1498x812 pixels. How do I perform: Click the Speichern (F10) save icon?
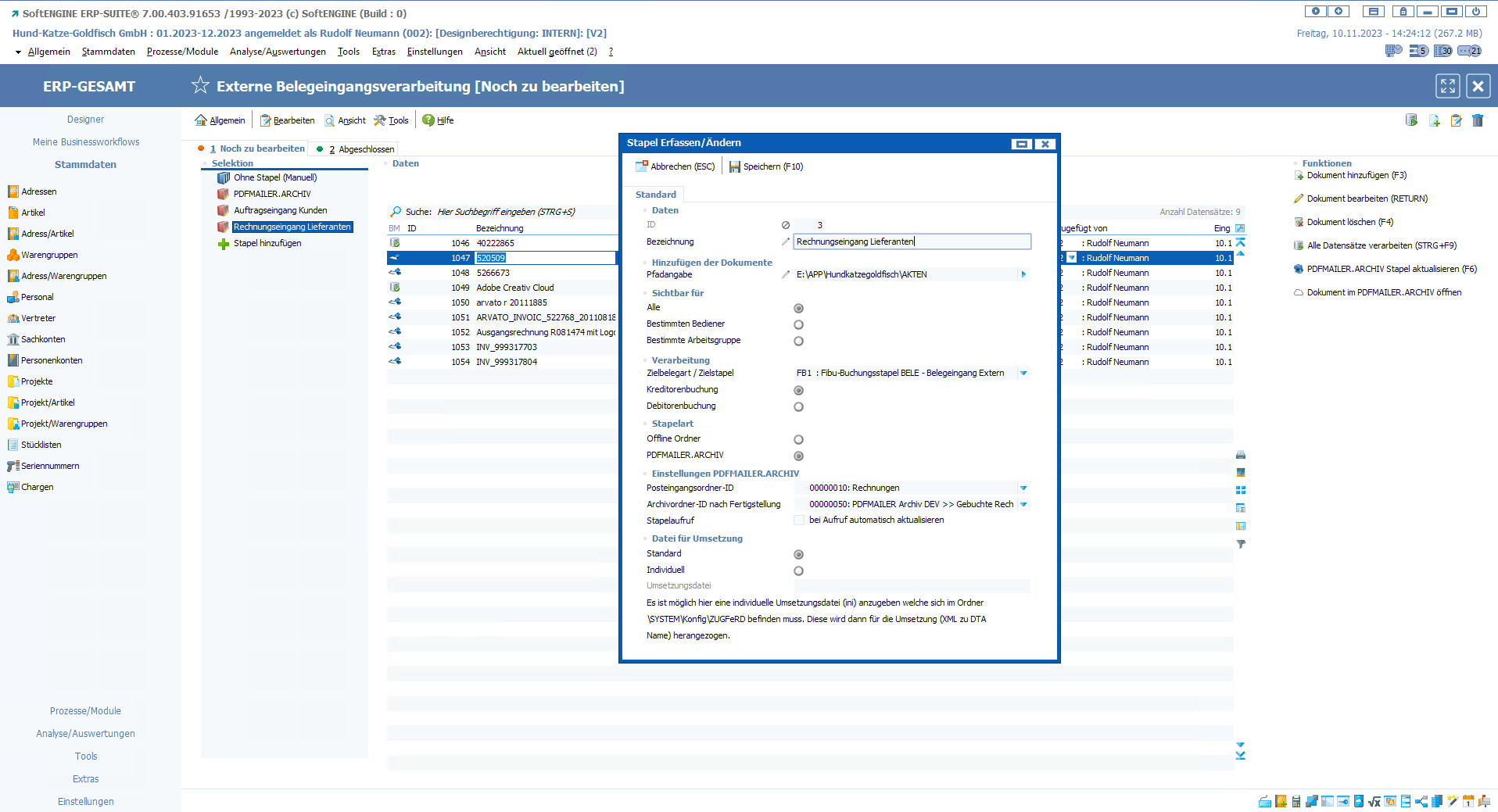734,166
